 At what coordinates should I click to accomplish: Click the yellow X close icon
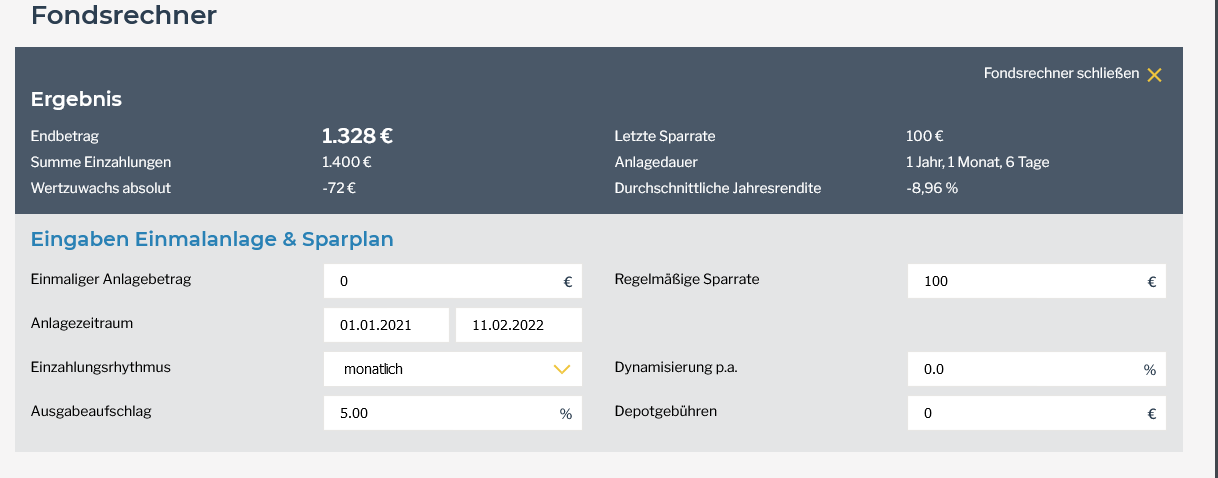pyautogui.click(x=1154, y=75)
